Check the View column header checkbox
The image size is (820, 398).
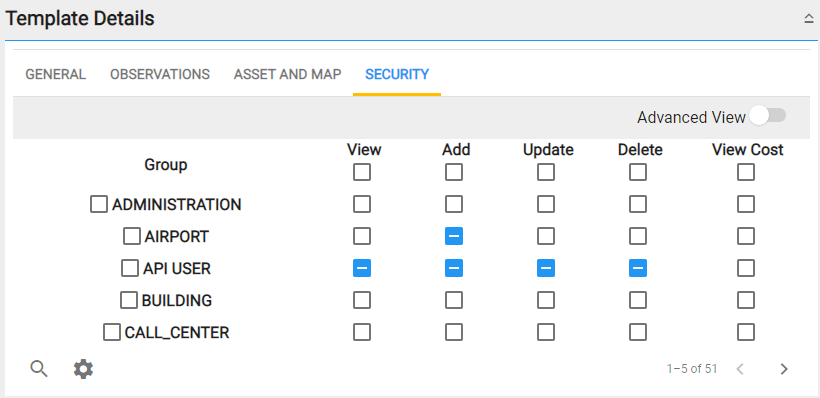[362, 172]
